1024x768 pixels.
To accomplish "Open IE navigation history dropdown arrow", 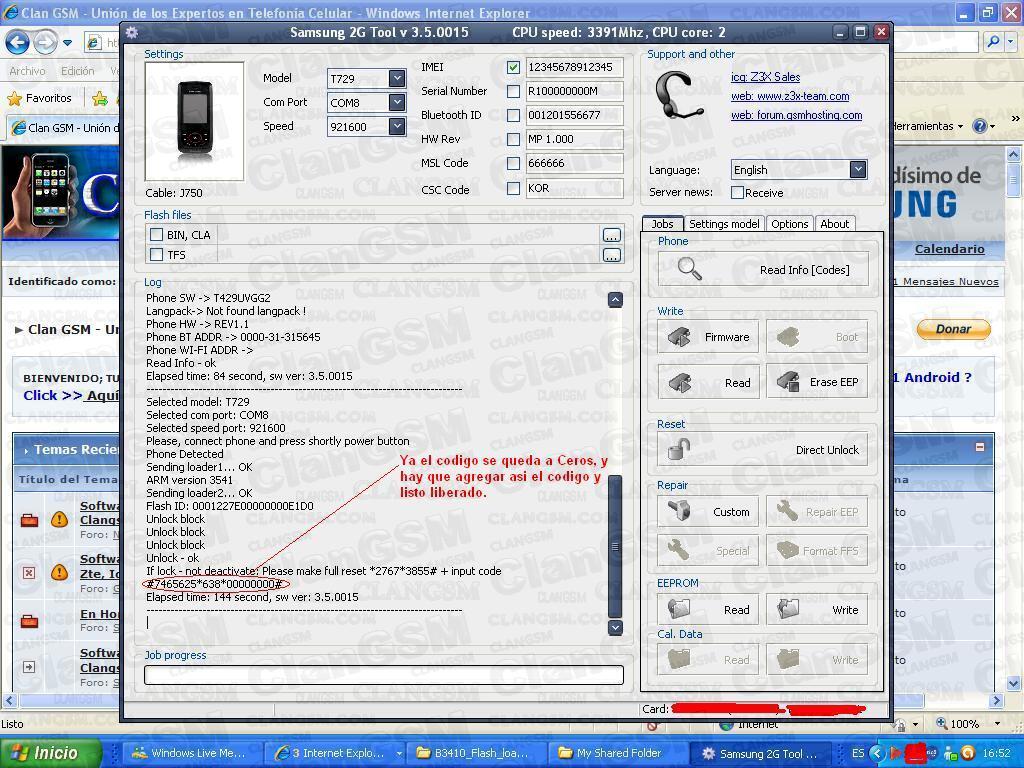I will (67, 43).
